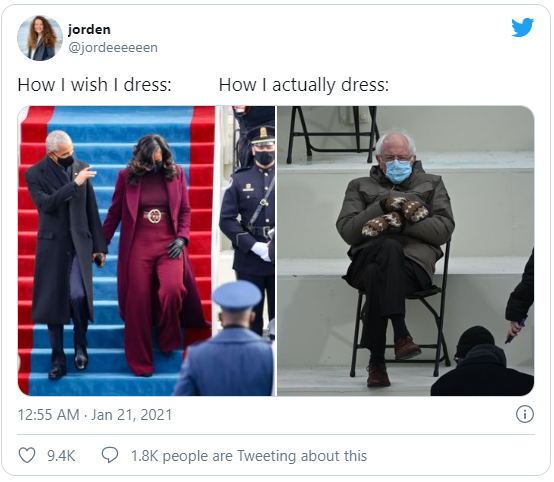
Task: Click the Twitter bird logo
Action: click(x=523, y=27)
